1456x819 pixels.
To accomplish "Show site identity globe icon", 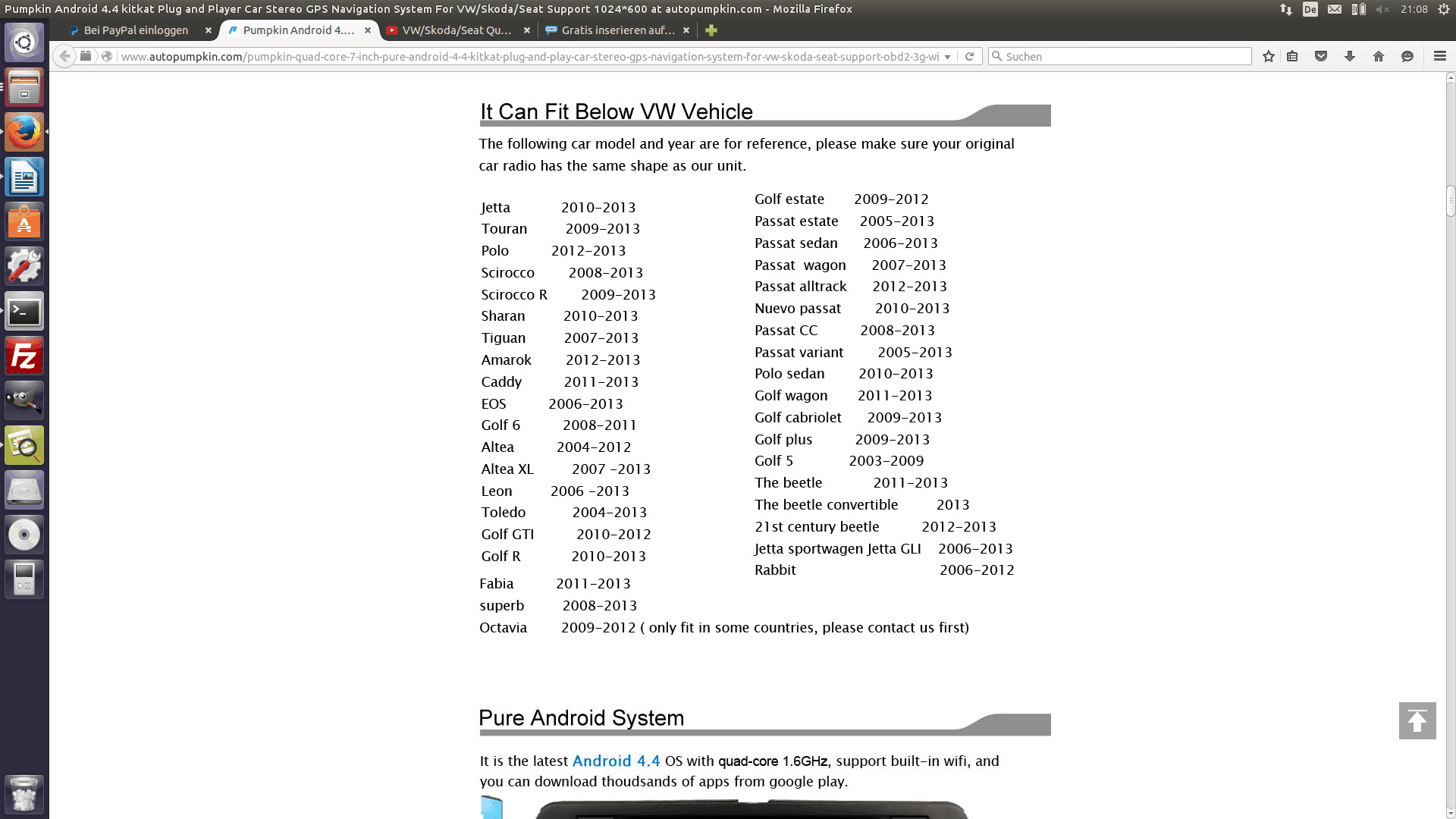I will 107,56.
